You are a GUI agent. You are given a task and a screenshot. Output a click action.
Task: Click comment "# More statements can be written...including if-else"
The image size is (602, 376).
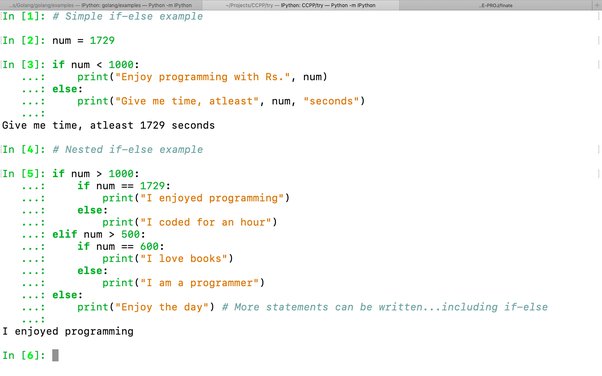pos(385,307)
